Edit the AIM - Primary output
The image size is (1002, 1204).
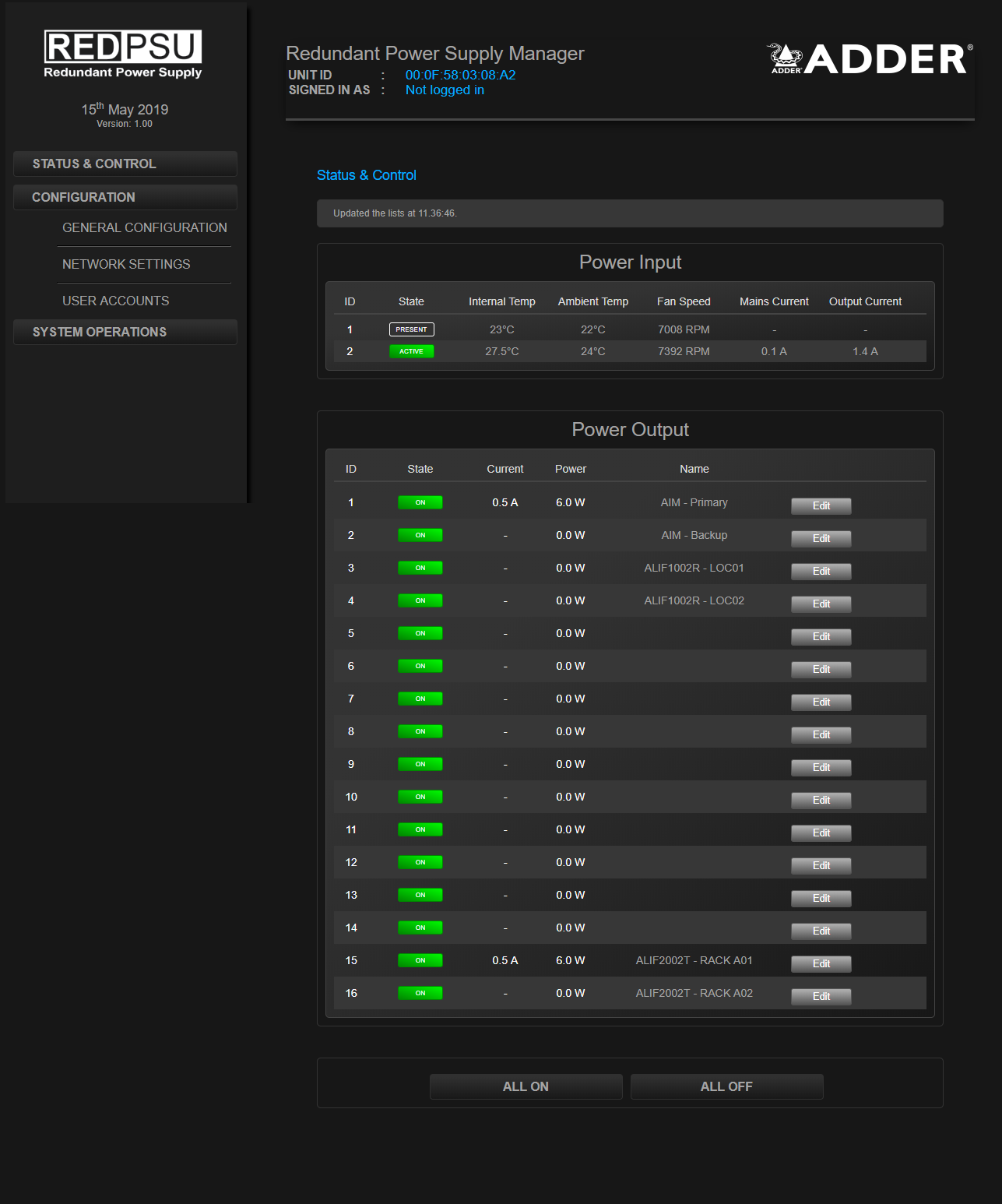(x=821, y=506)
